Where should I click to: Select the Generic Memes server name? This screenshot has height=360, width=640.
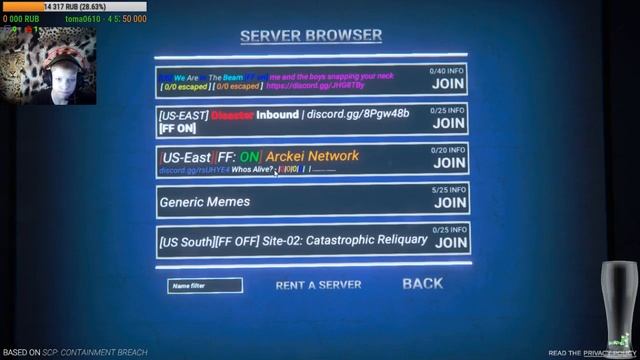coord(204,202)
